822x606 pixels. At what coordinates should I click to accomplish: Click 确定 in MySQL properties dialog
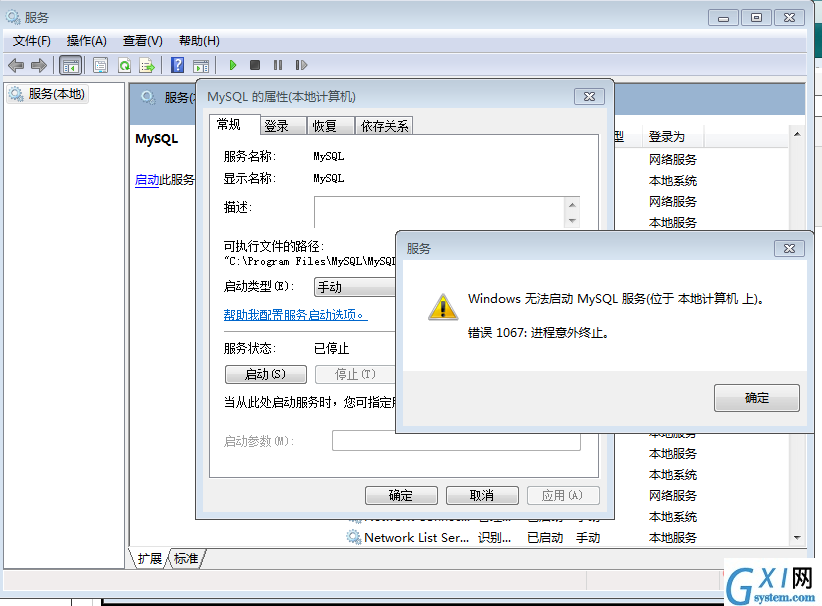(x=401, y=495)
